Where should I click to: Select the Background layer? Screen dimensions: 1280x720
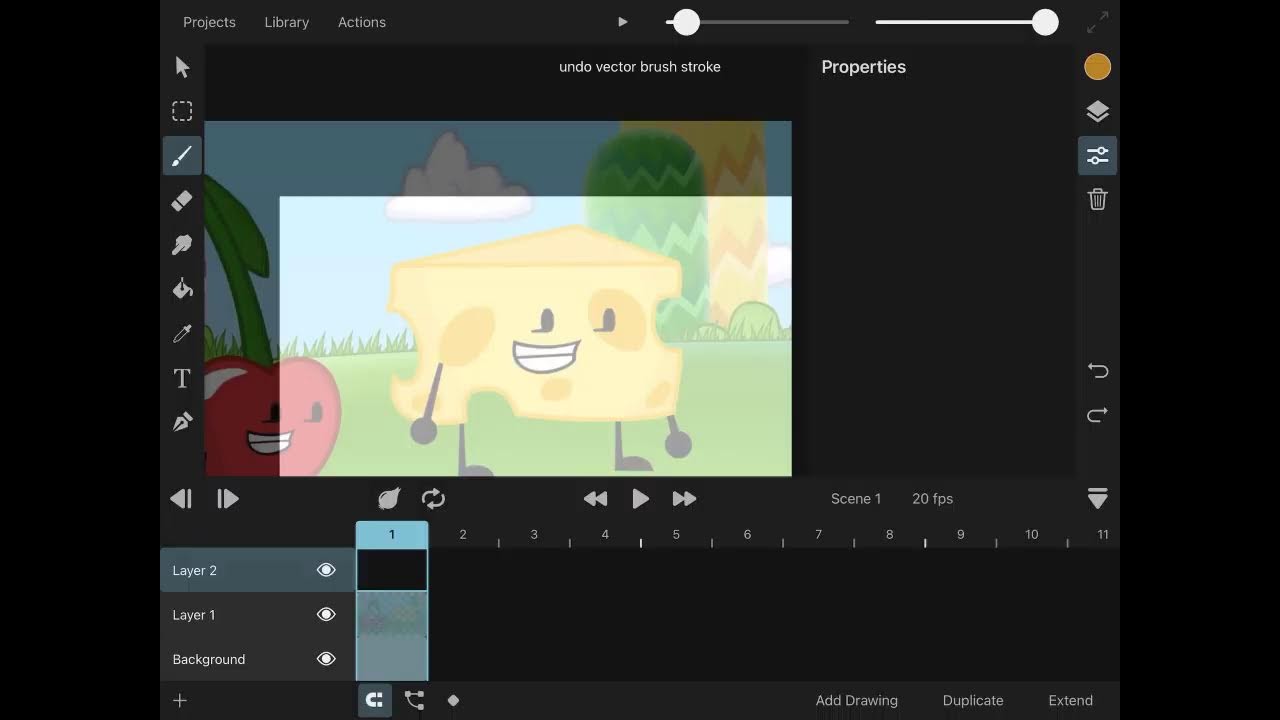(258, 659)
